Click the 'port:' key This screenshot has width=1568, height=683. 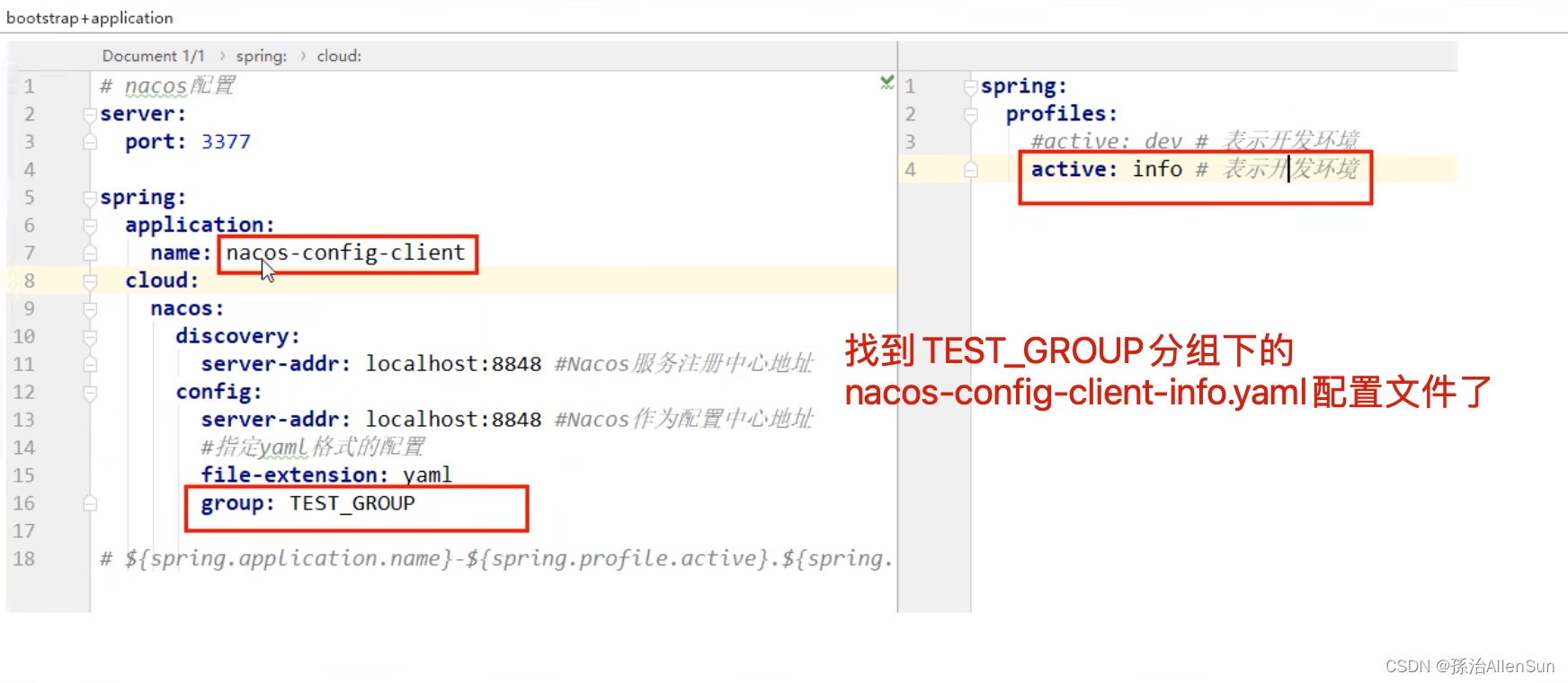pyautogui.click(x=156, y=142)
